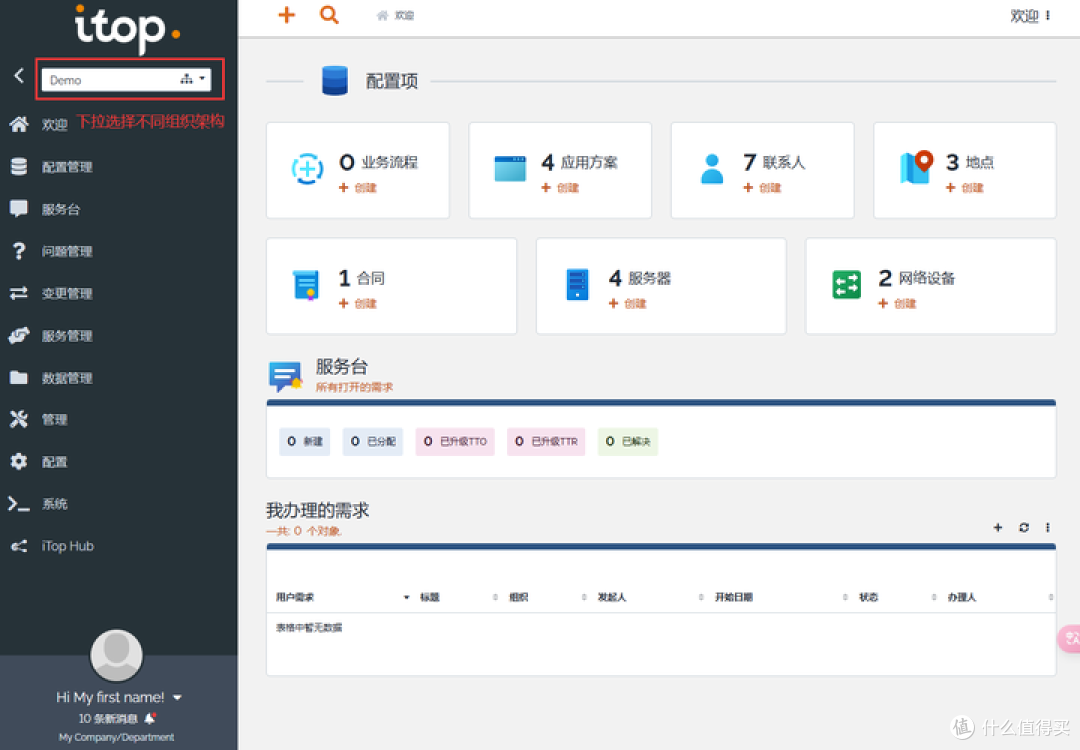
Task: Create a new 应用方案
Action: tap(560, 188)
